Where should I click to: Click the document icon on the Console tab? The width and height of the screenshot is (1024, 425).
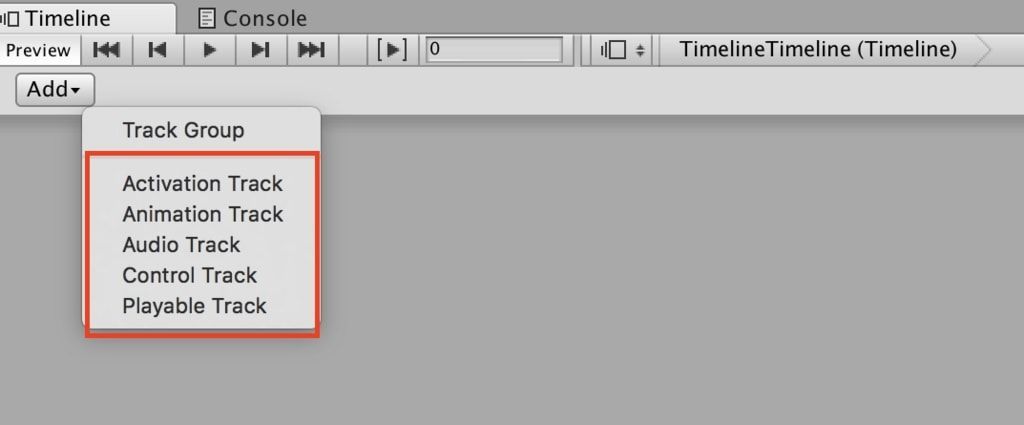coord(207,18)
